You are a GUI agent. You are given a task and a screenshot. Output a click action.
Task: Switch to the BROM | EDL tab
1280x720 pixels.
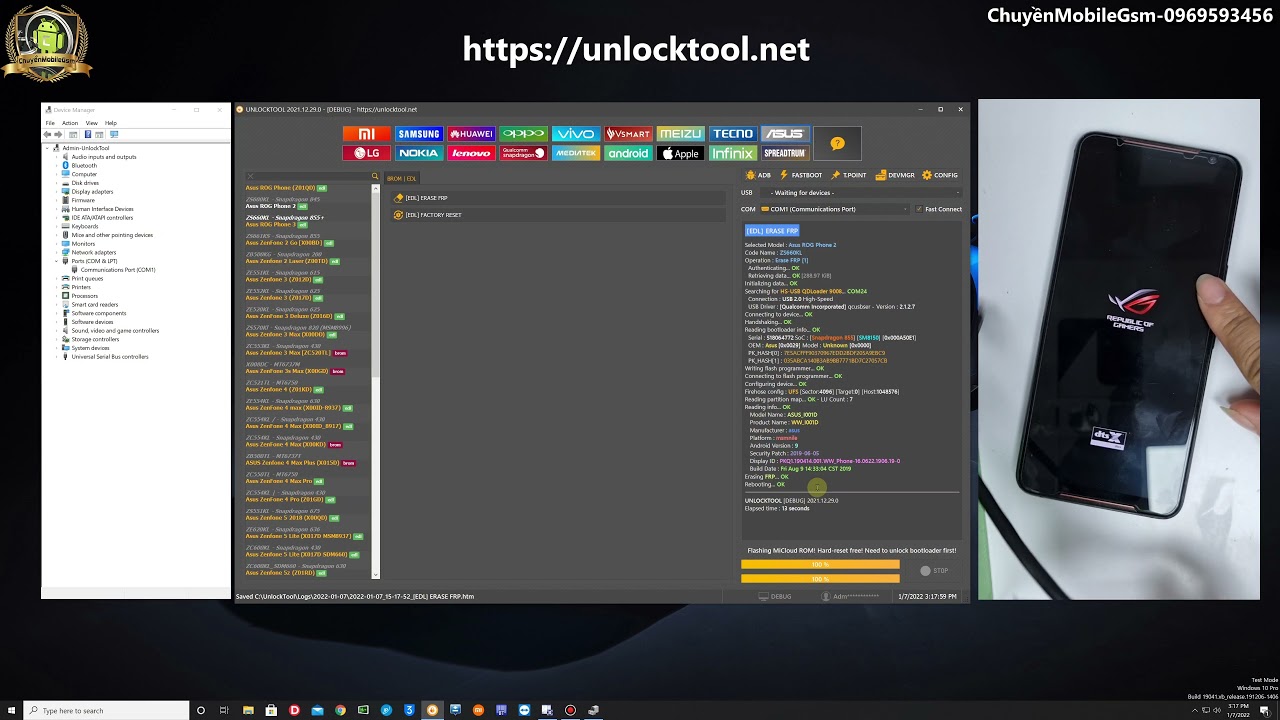click(402, 179)
